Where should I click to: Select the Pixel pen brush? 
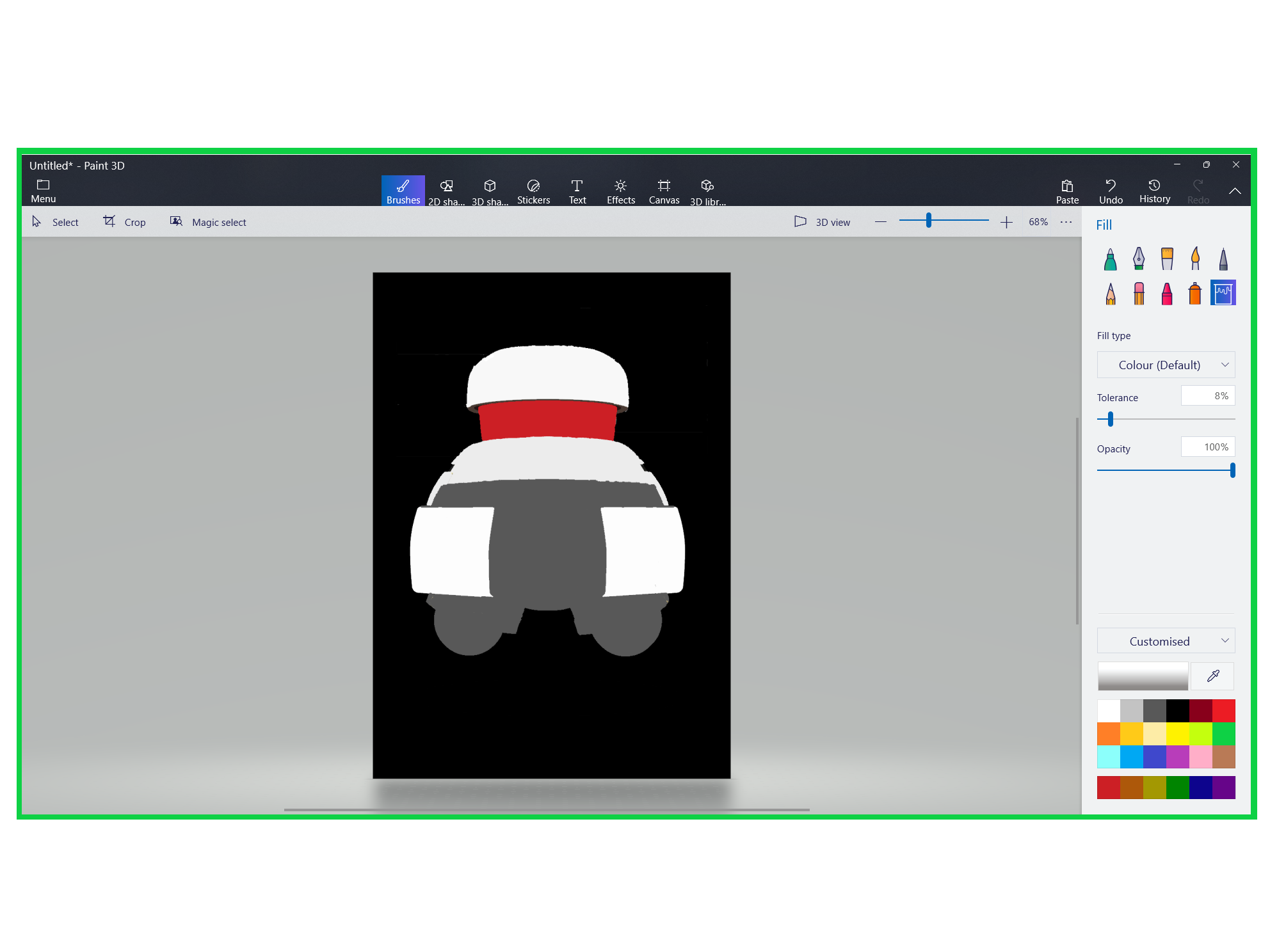point(1223,259)
